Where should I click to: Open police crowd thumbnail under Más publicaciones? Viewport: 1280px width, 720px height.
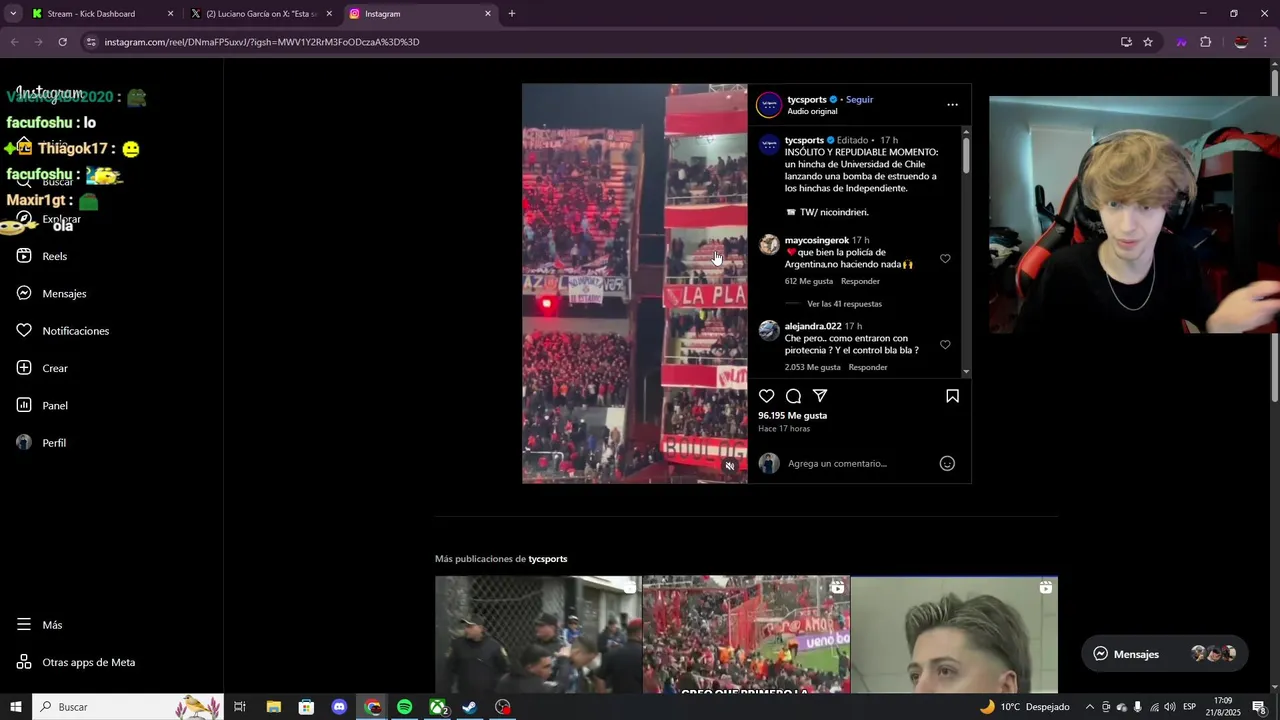[x=538, y=634]
